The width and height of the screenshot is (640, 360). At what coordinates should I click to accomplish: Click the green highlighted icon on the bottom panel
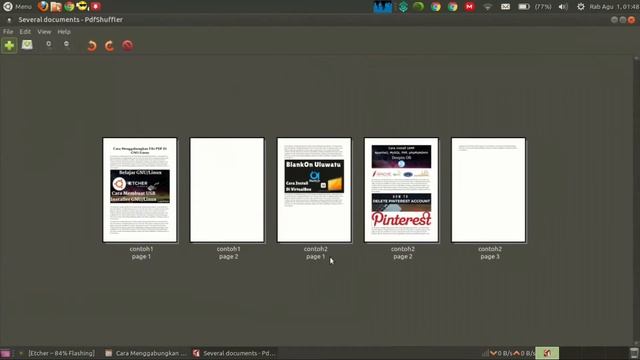(547, 353)
